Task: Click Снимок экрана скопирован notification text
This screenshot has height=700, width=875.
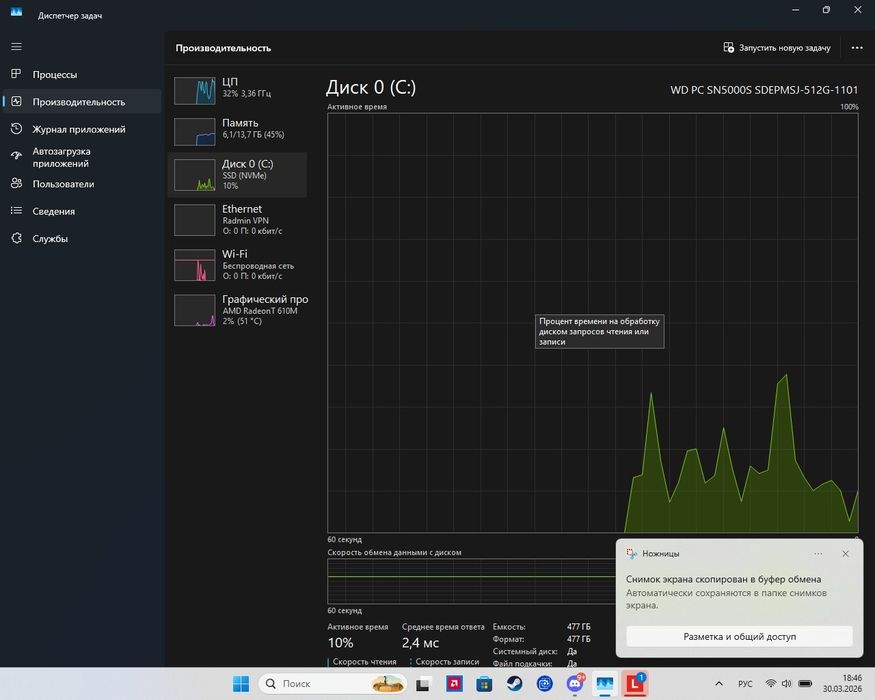Action: click(723, 579)
